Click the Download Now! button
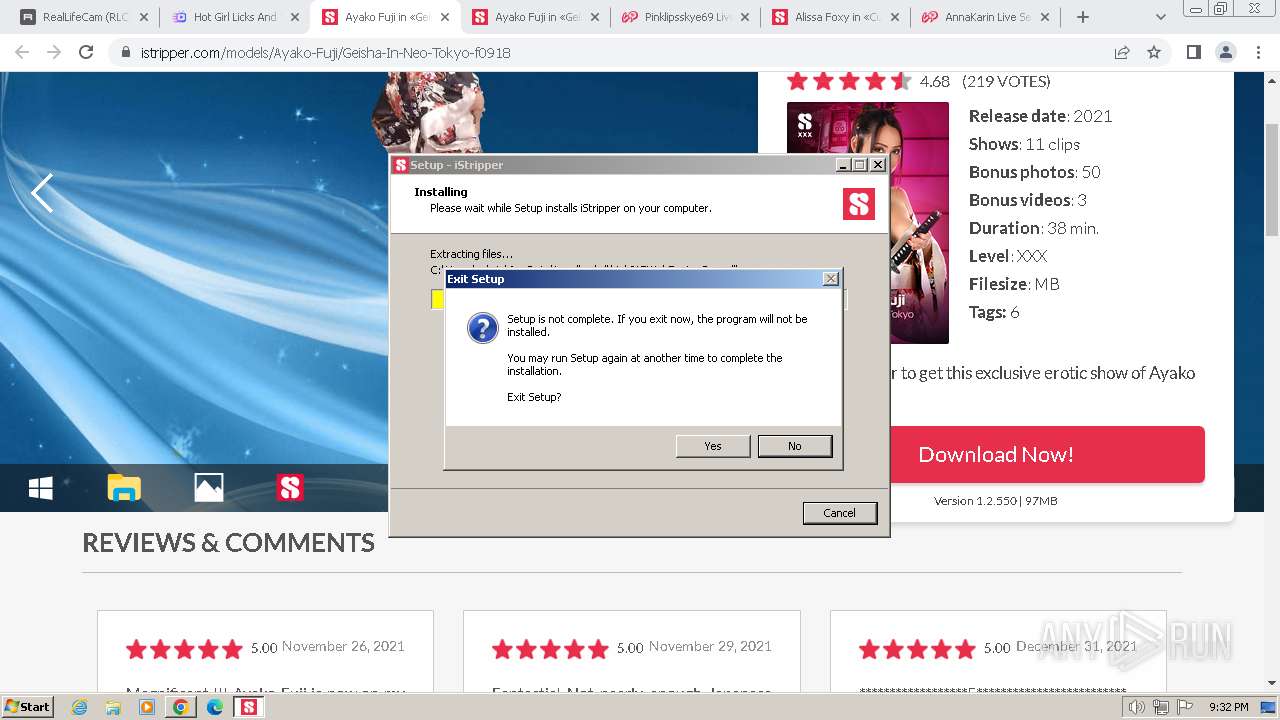The height and width of the screenshot is (720, 1280). [x=996, y=455]
